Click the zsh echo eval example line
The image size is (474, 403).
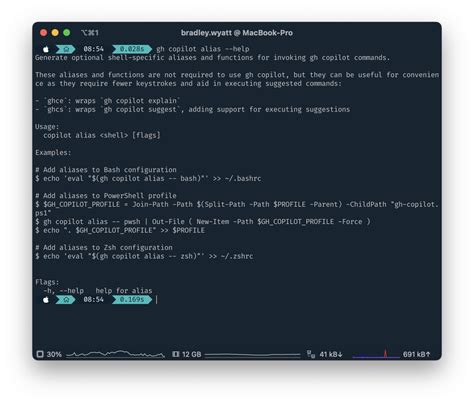pos(144,256)
